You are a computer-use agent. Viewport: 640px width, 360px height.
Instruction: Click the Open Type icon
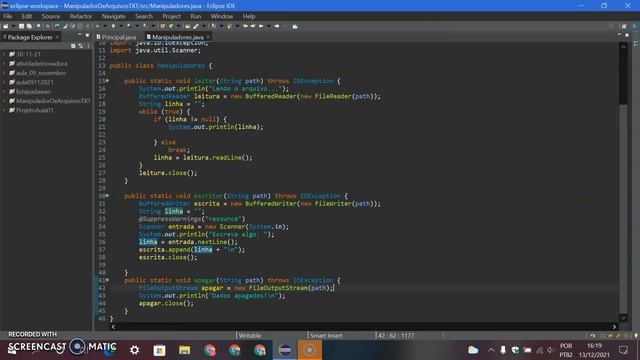pos(188,26)
